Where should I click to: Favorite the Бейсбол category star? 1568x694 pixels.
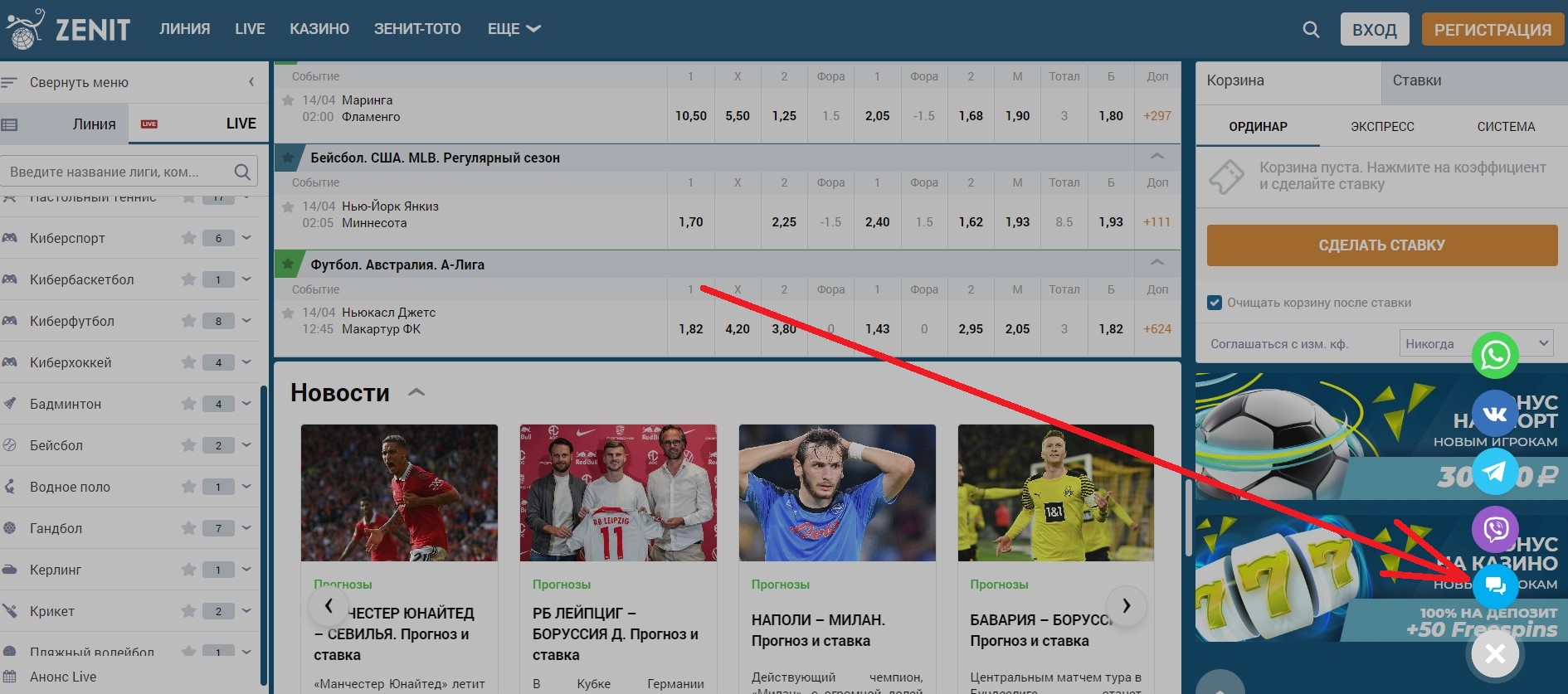(x=189, y=445)
